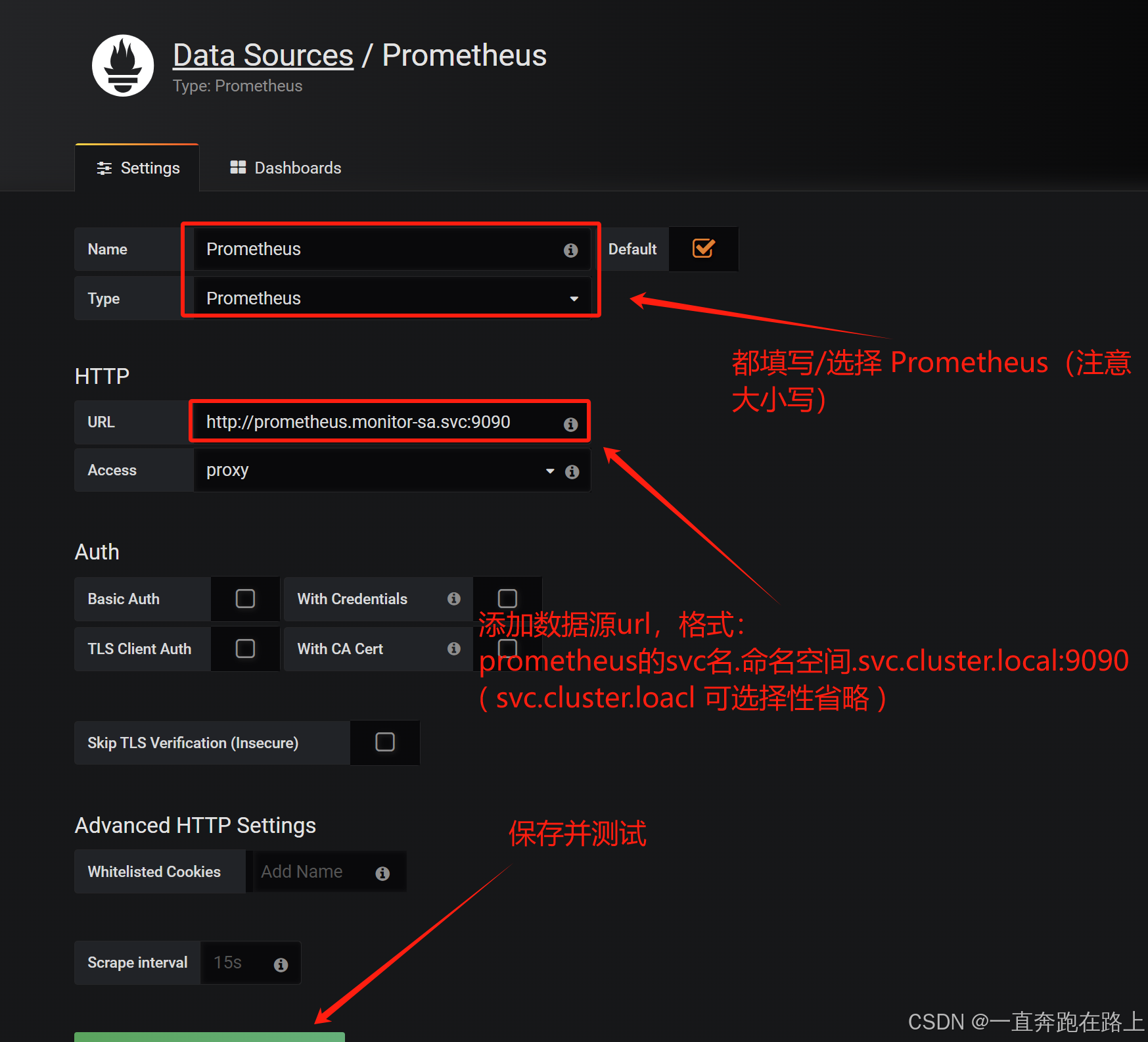Switch to the Dashboards tab
This screenshot has width=1148, height=1042.
click(x=285, y=168)
